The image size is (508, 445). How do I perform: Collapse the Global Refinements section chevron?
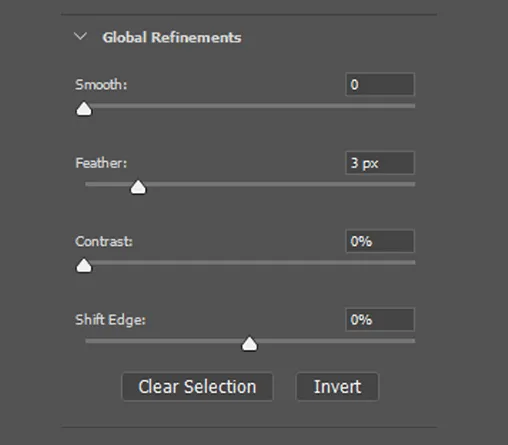pos(80,36)
